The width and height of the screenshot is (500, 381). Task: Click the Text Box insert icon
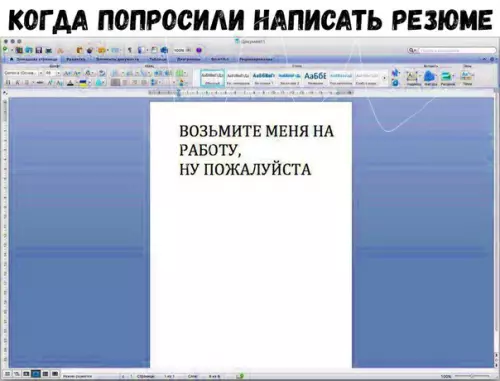tap(412, 77)
